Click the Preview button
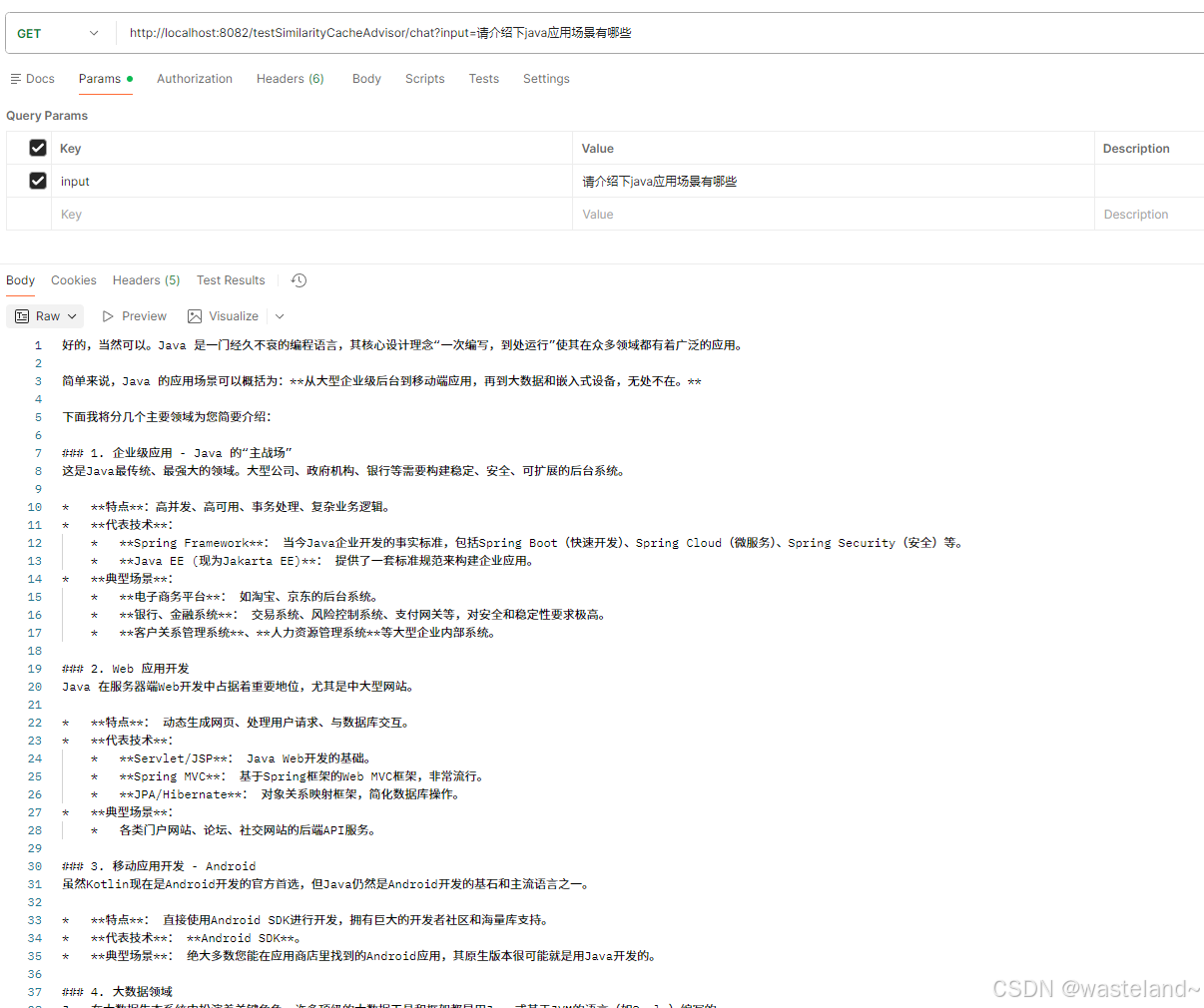 [x=134, y=316]
